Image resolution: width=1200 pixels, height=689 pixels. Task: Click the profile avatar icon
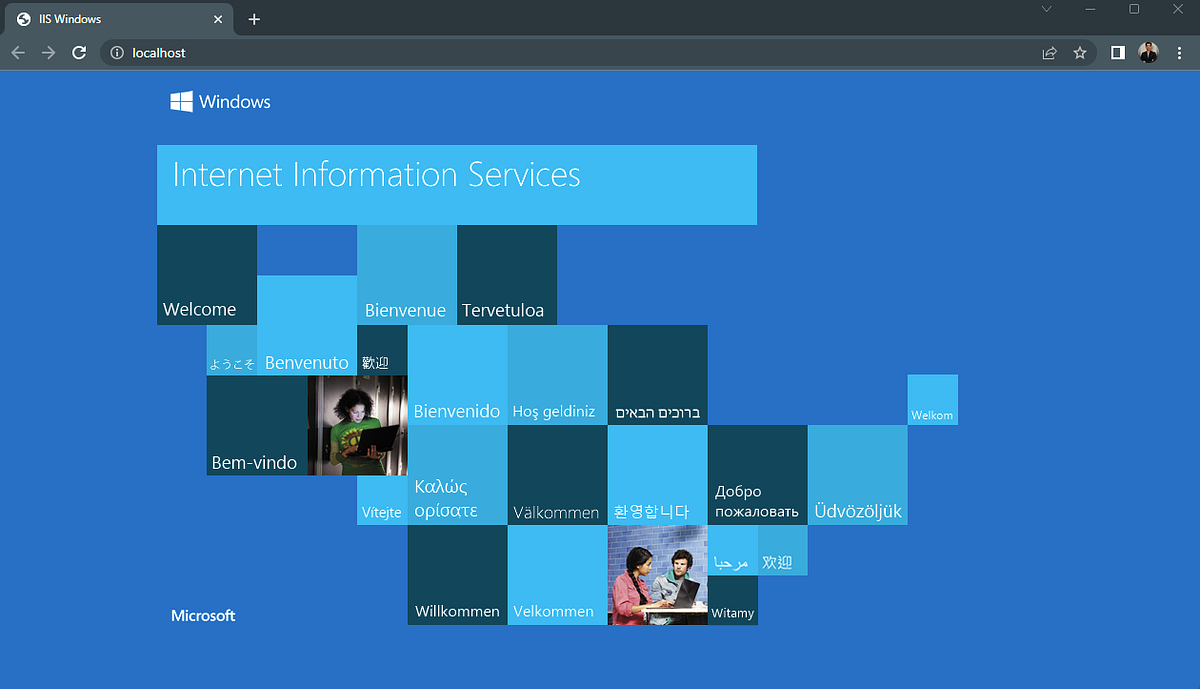coord(1147,52)
